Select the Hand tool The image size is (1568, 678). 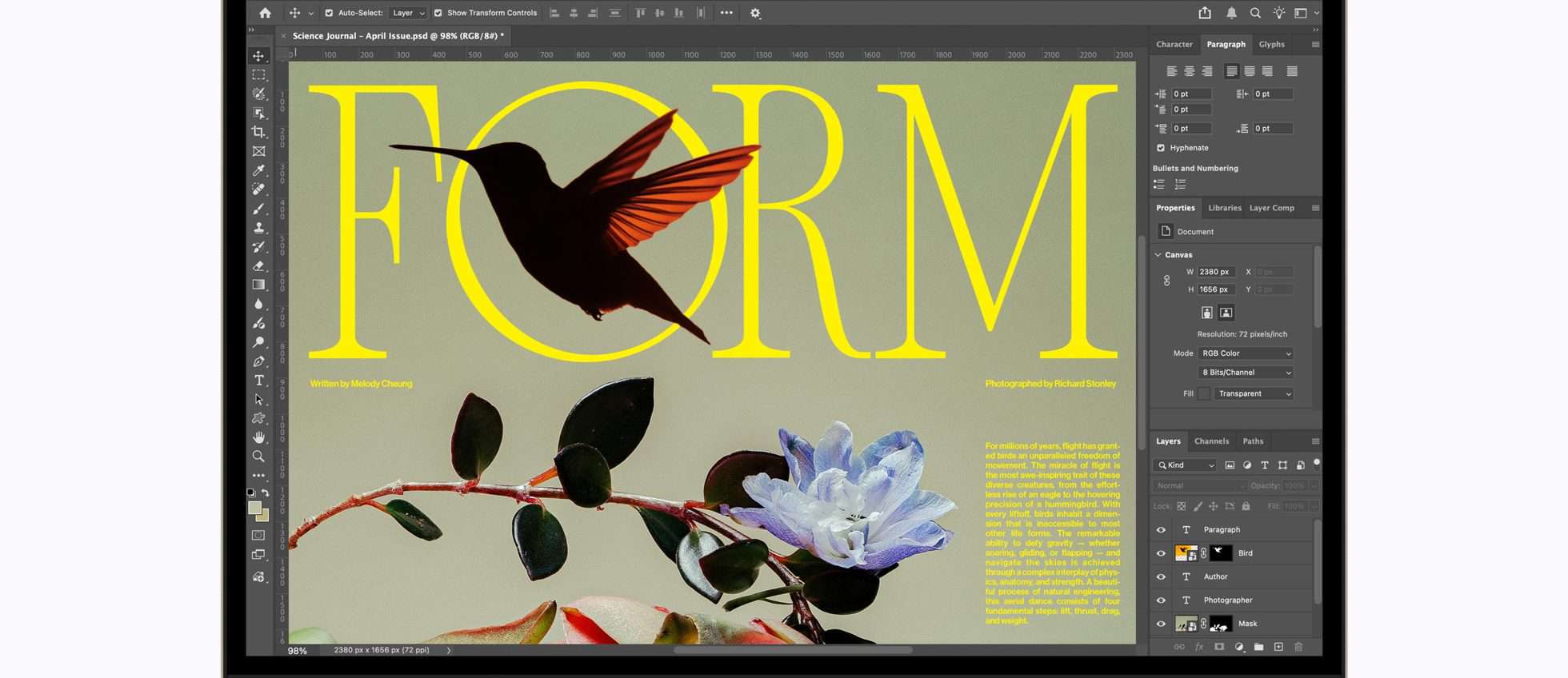tap(258, 437)
